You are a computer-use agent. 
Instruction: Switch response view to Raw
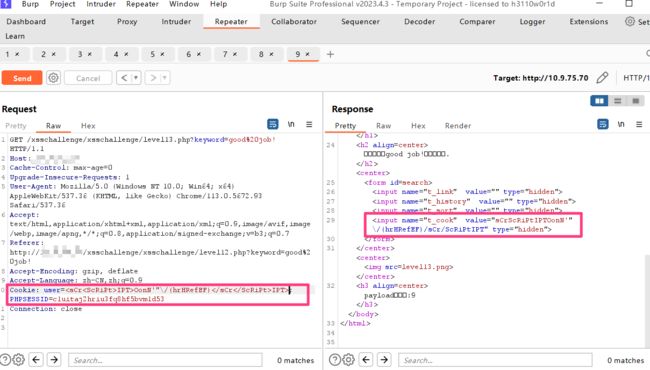(x=383, y=126)
